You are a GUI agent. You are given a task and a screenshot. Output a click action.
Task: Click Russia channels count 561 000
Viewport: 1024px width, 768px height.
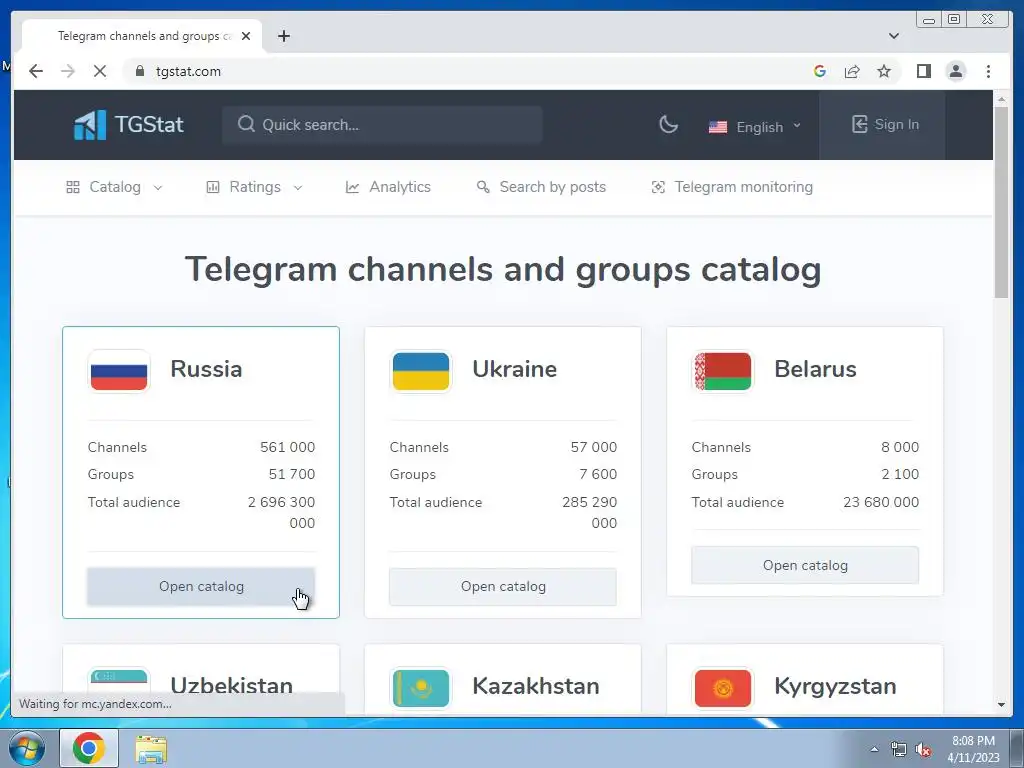287,447
